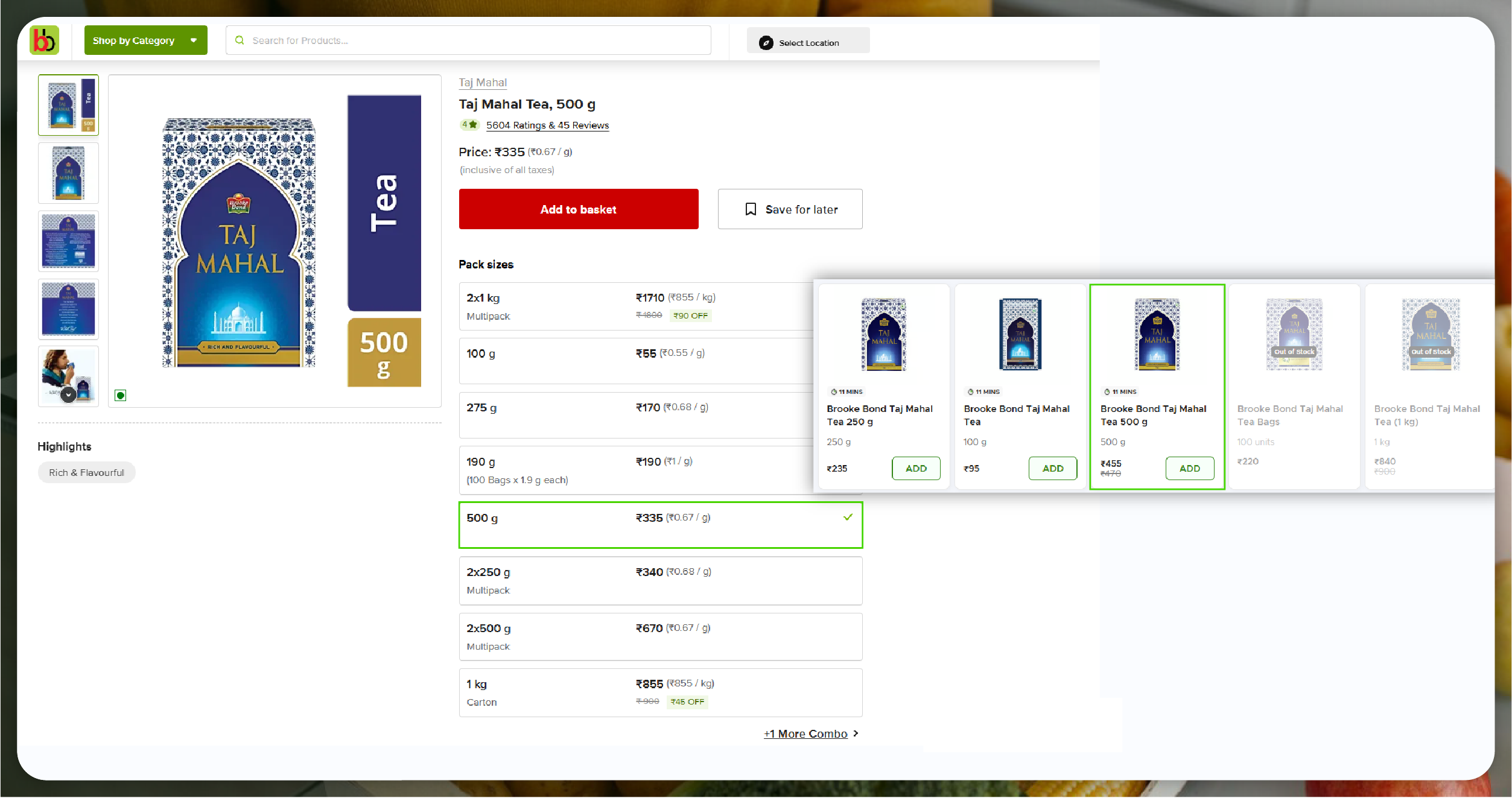Click the search magnifier icon
Viewport: 1512px width, 798px height.
(240, 40)
